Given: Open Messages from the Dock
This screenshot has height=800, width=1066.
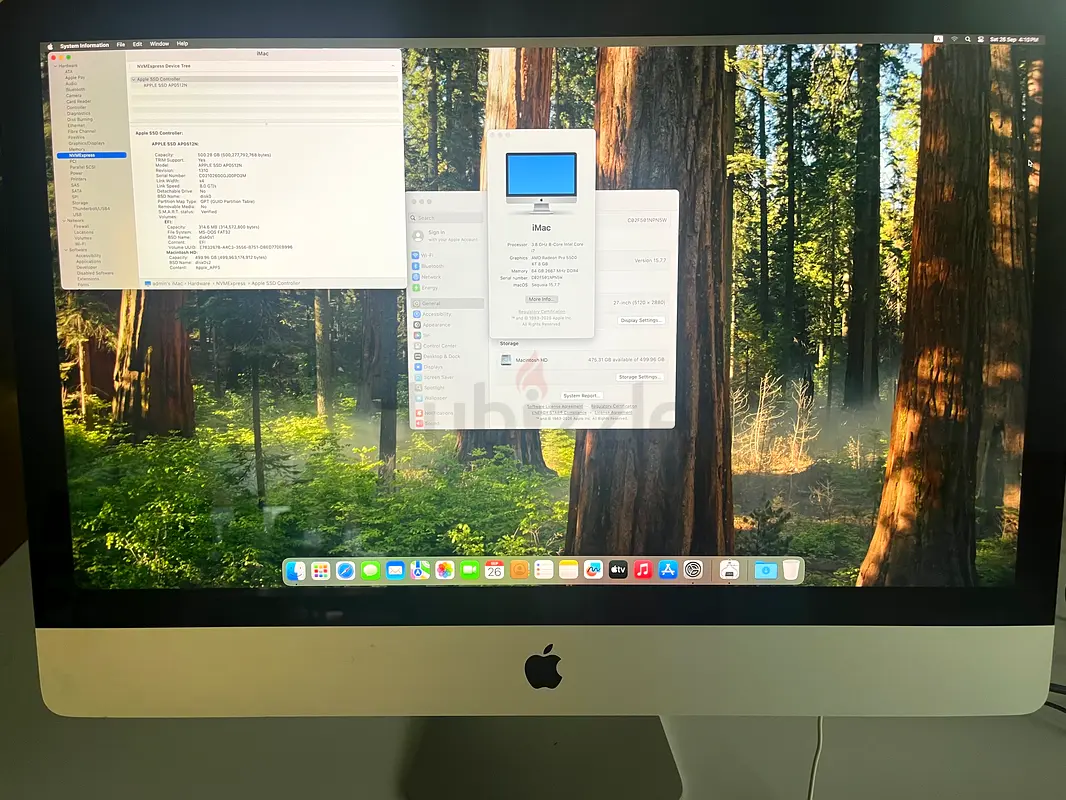Looking at the screenshot, I should tap(371, 571).
